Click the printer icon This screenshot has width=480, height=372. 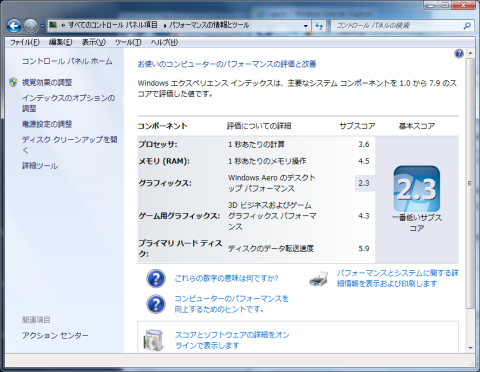318,279
